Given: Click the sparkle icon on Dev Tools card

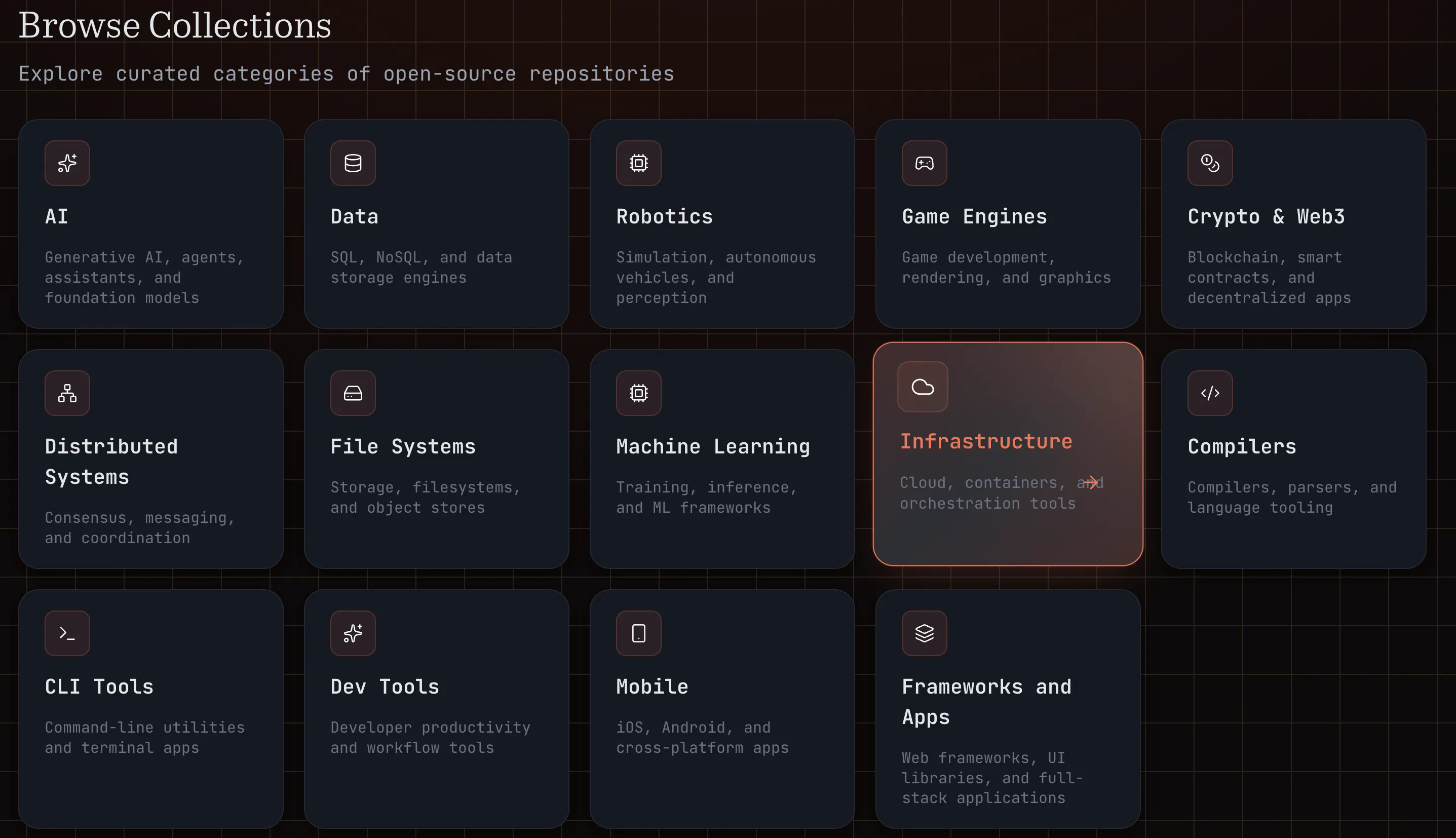Looking at the screenshot, I should tap(353, 633).
